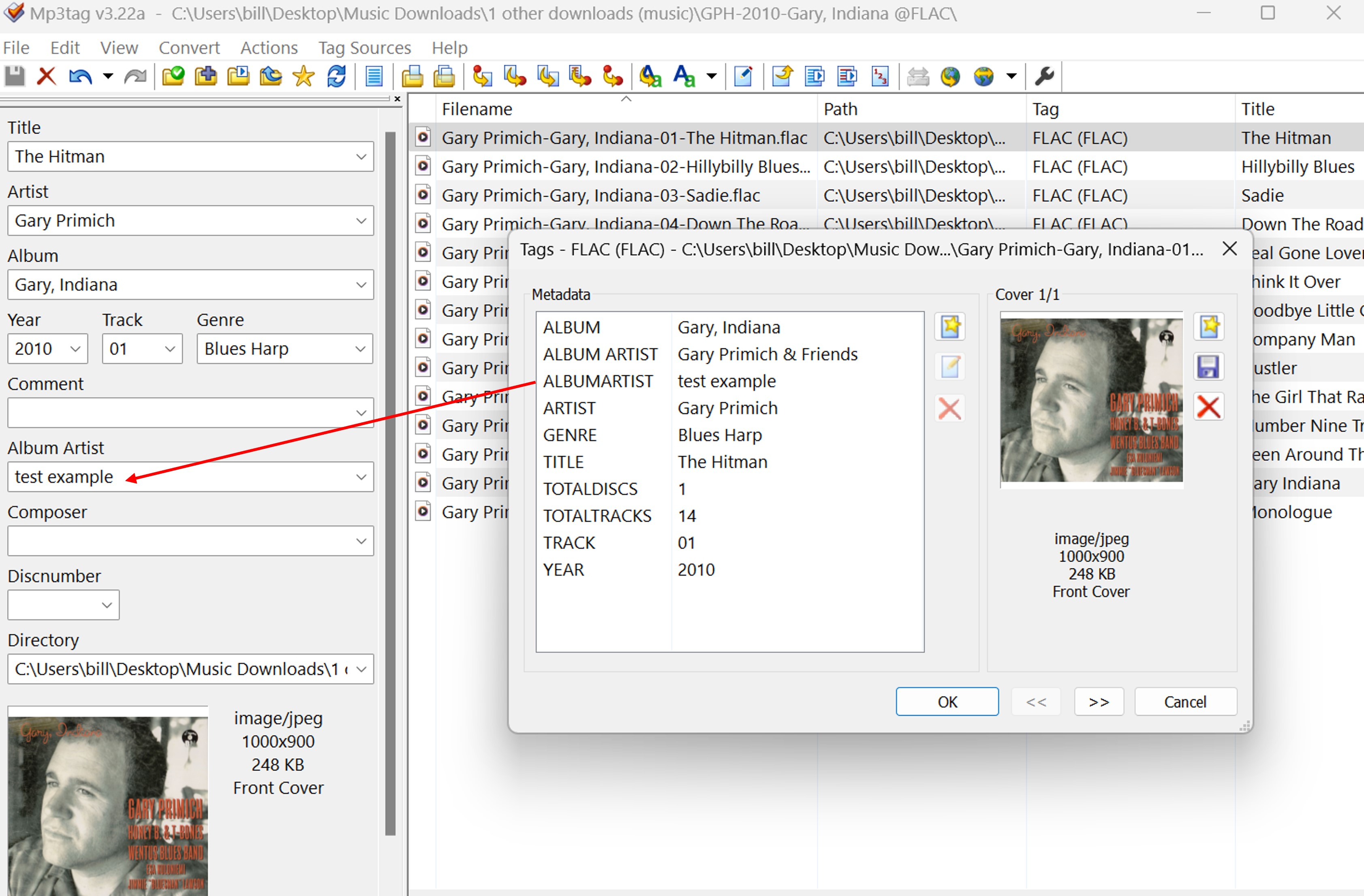Screen dimensions: 1364x896
Task: Confirm tag changes with the OK button
Action: tap(947, 701)
